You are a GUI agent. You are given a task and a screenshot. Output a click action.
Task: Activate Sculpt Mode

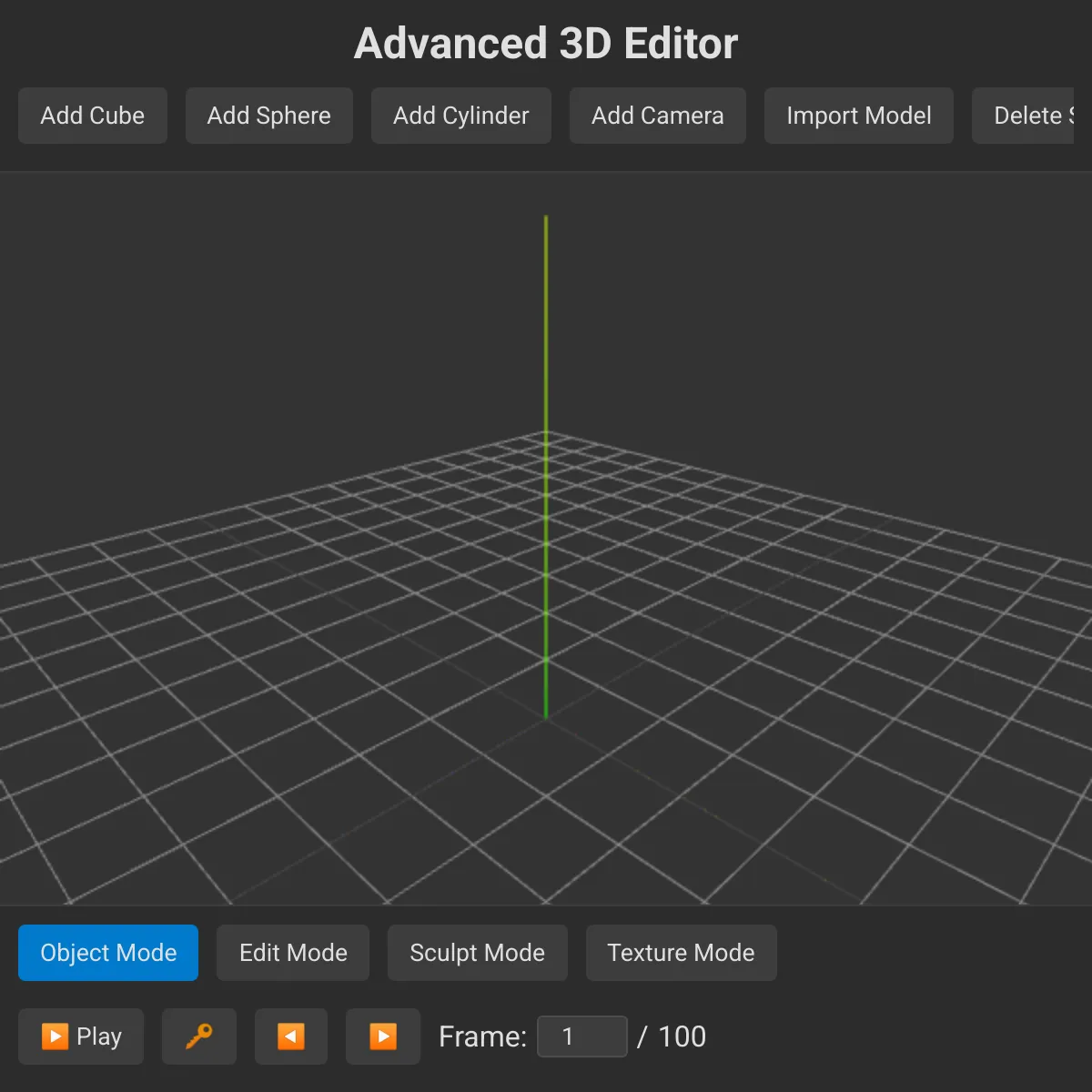coord(477,953)
